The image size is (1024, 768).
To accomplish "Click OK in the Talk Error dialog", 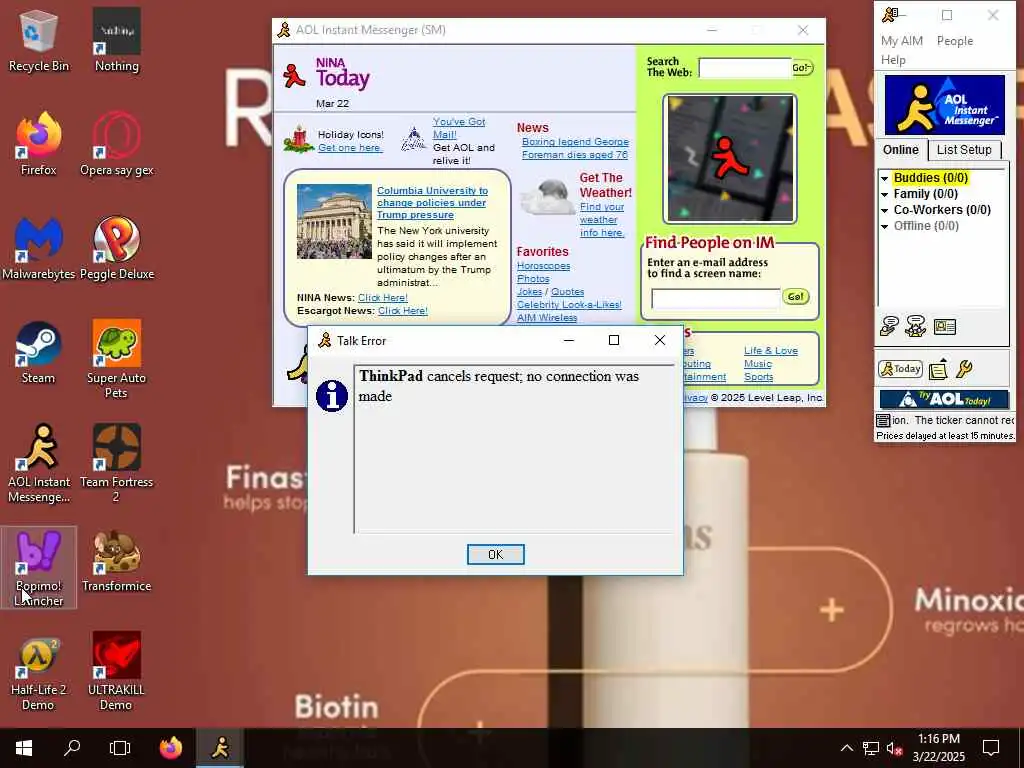I will tap(496, 554).
